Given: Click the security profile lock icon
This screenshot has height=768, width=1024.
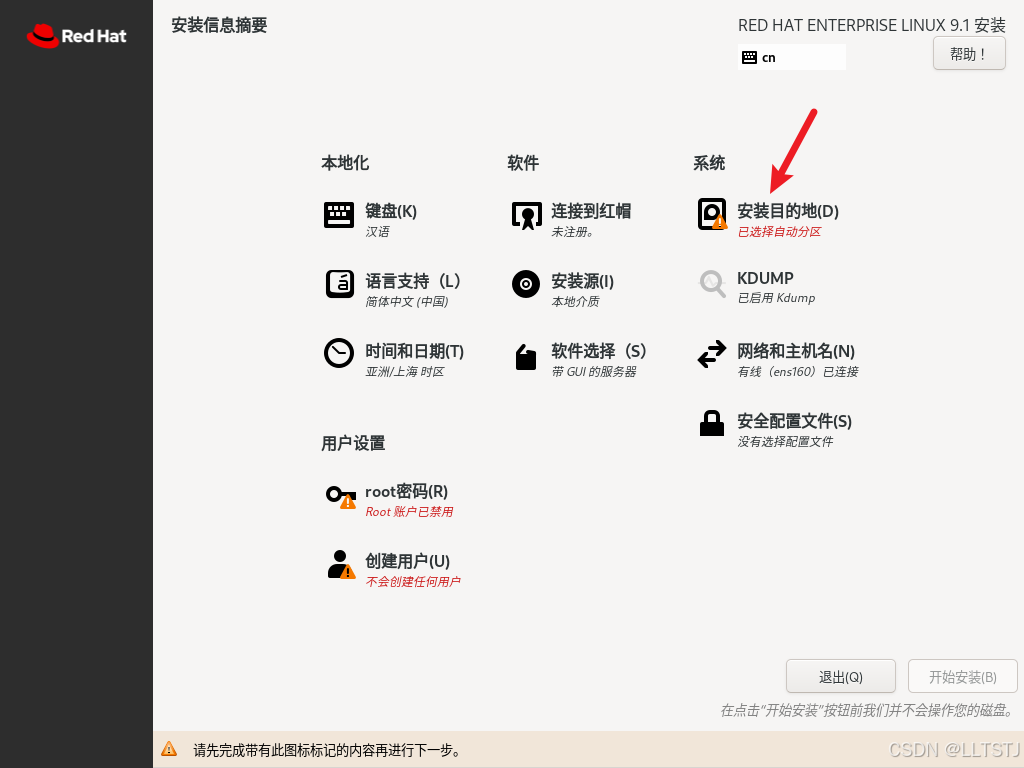Looking at the screenshot, I should 712,423.
